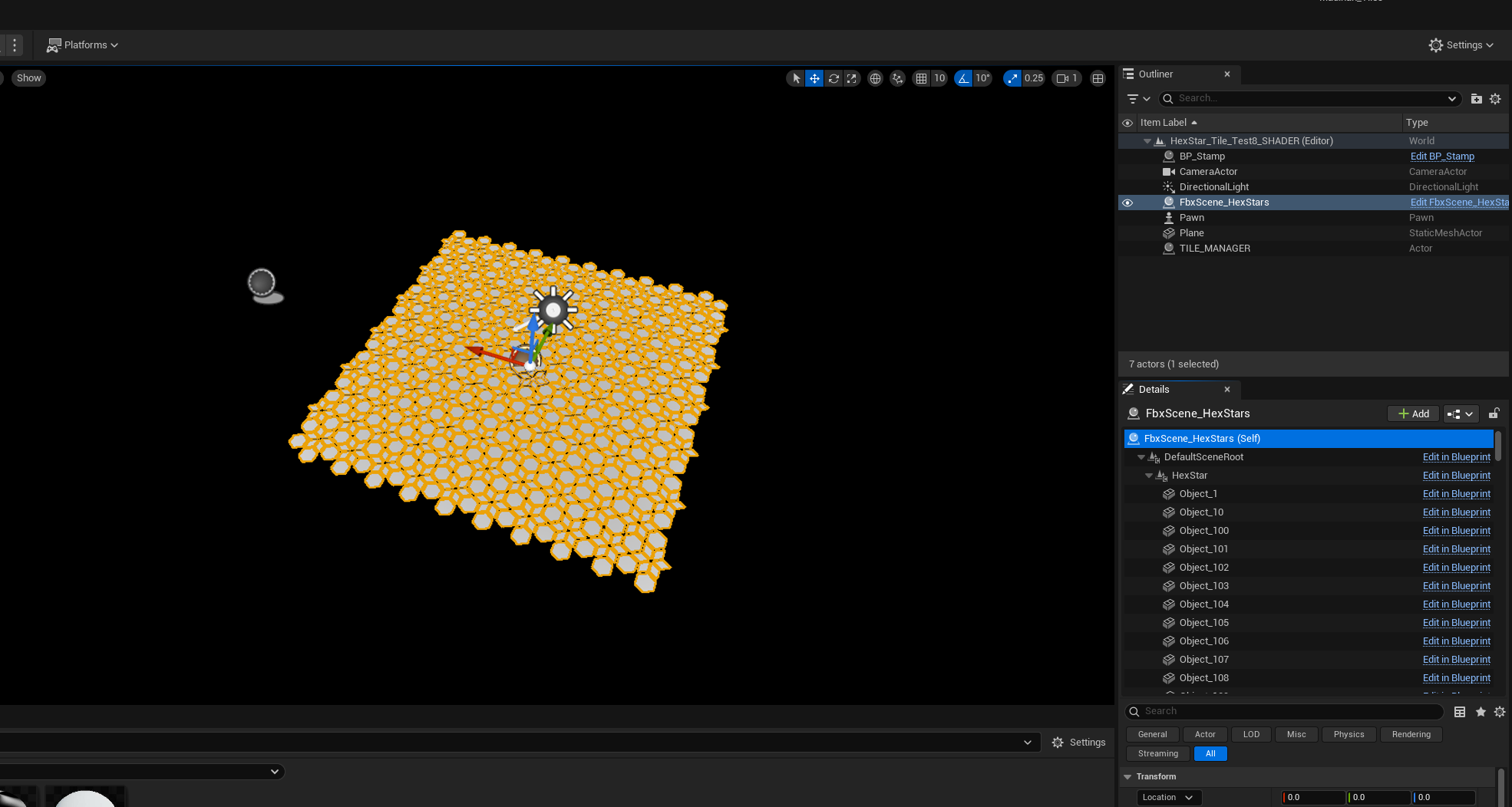Toggle rotation angle snapping
Image resolution: width=1512 pixels, height=807 pixels.
964,78
